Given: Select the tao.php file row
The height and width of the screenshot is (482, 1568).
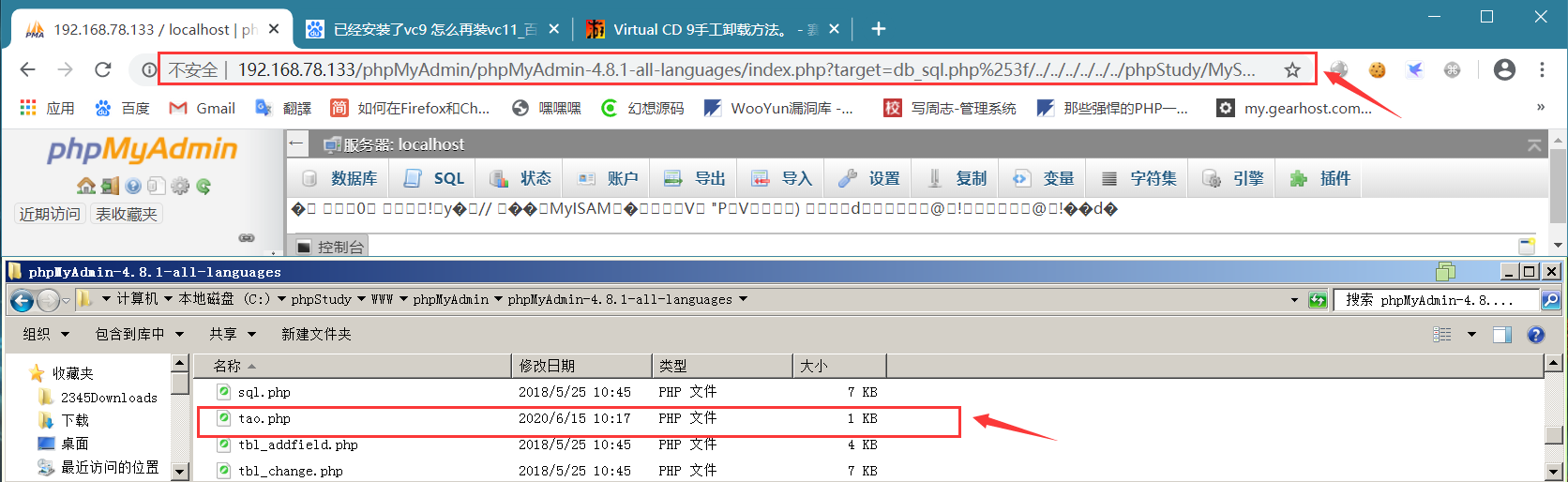Looking at the screenshot, I should click(579, 419).
